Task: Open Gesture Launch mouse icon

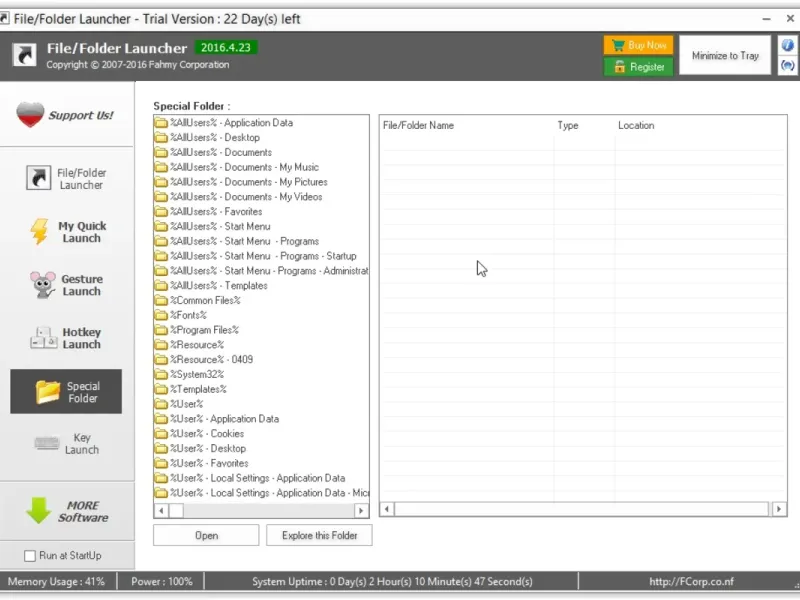Action: (43, 285)
